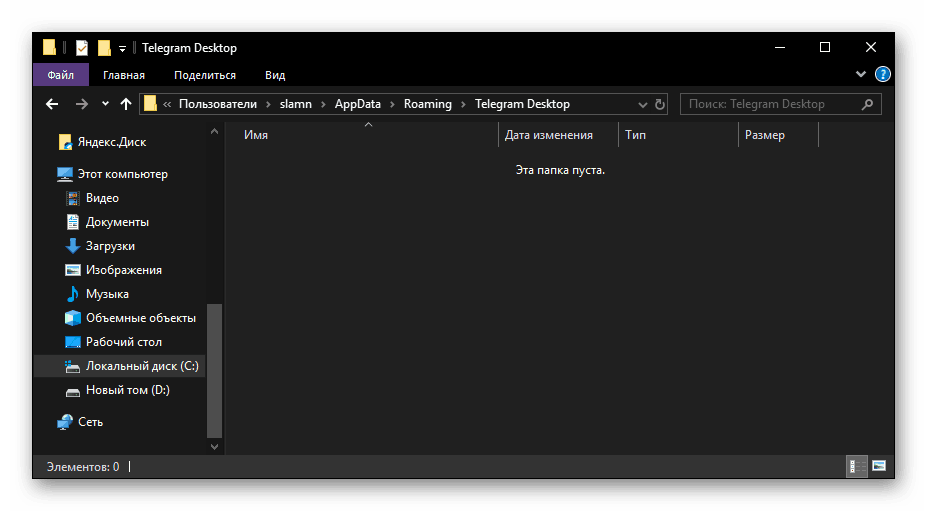Screen dimensions: 927x511
Task: Click the folder icon in address bar
Action: pyautogui.click(x=150, y=104)
